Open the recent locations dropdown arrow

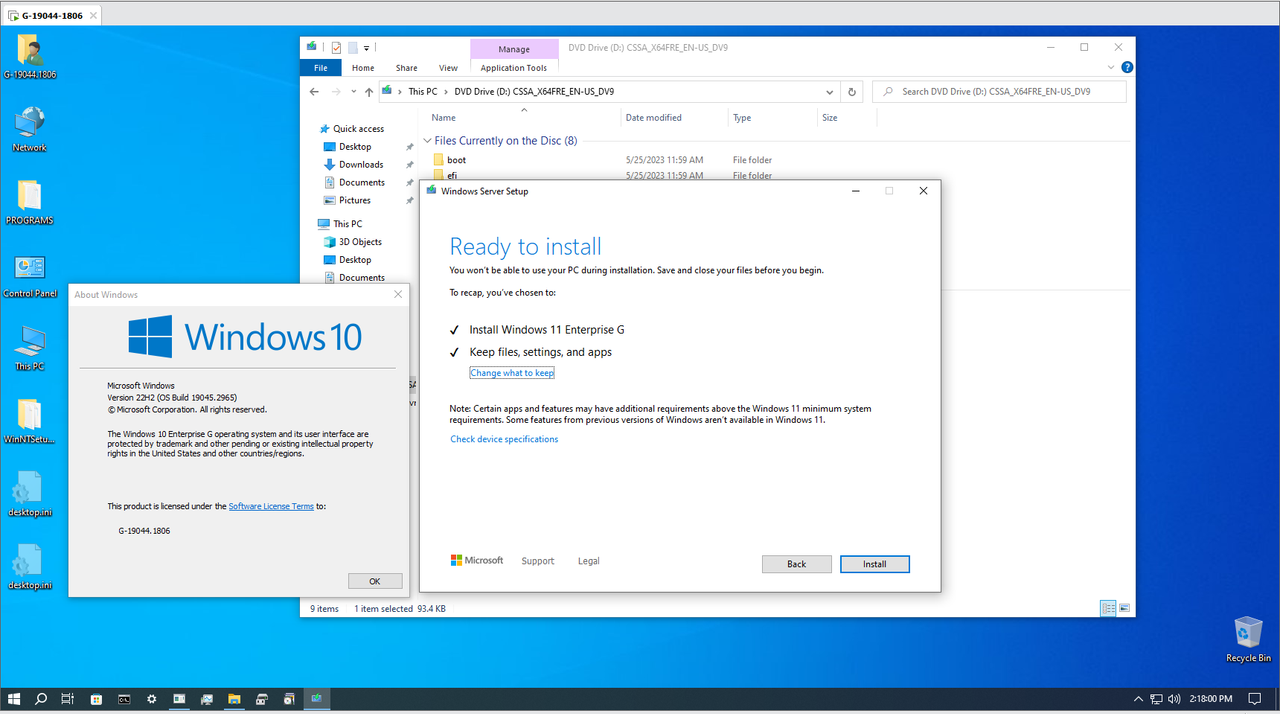[x=354, y=92]
